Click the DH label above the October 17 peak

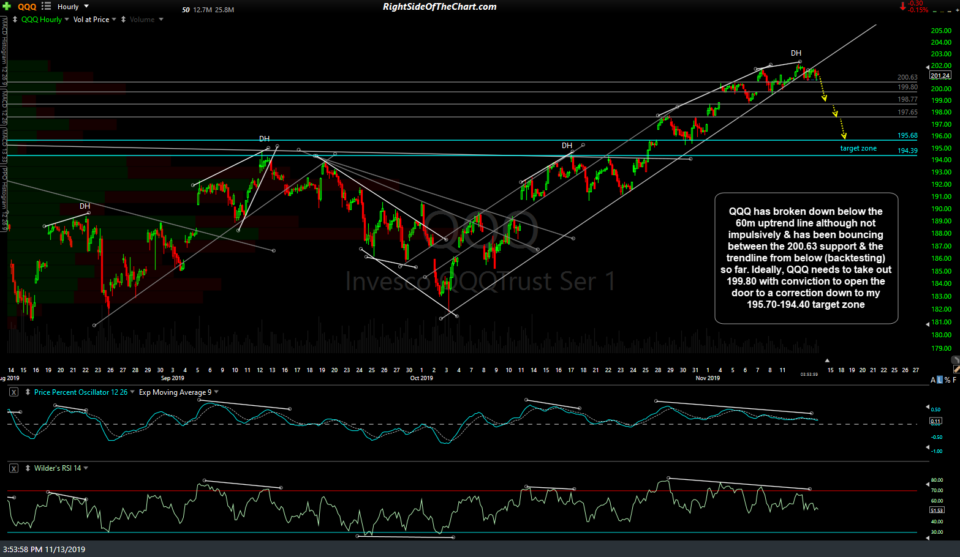point(567,146)
